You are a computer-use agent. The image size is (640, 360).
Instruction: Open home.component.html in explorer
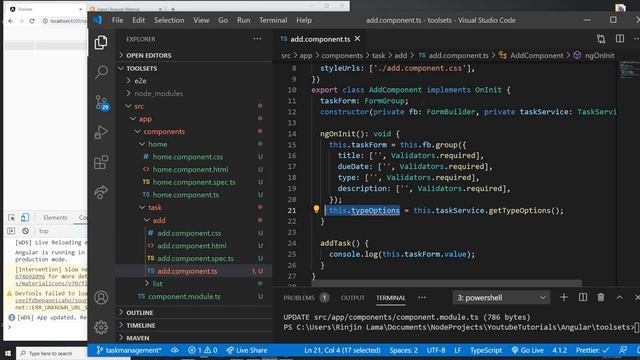pos(190,169)
